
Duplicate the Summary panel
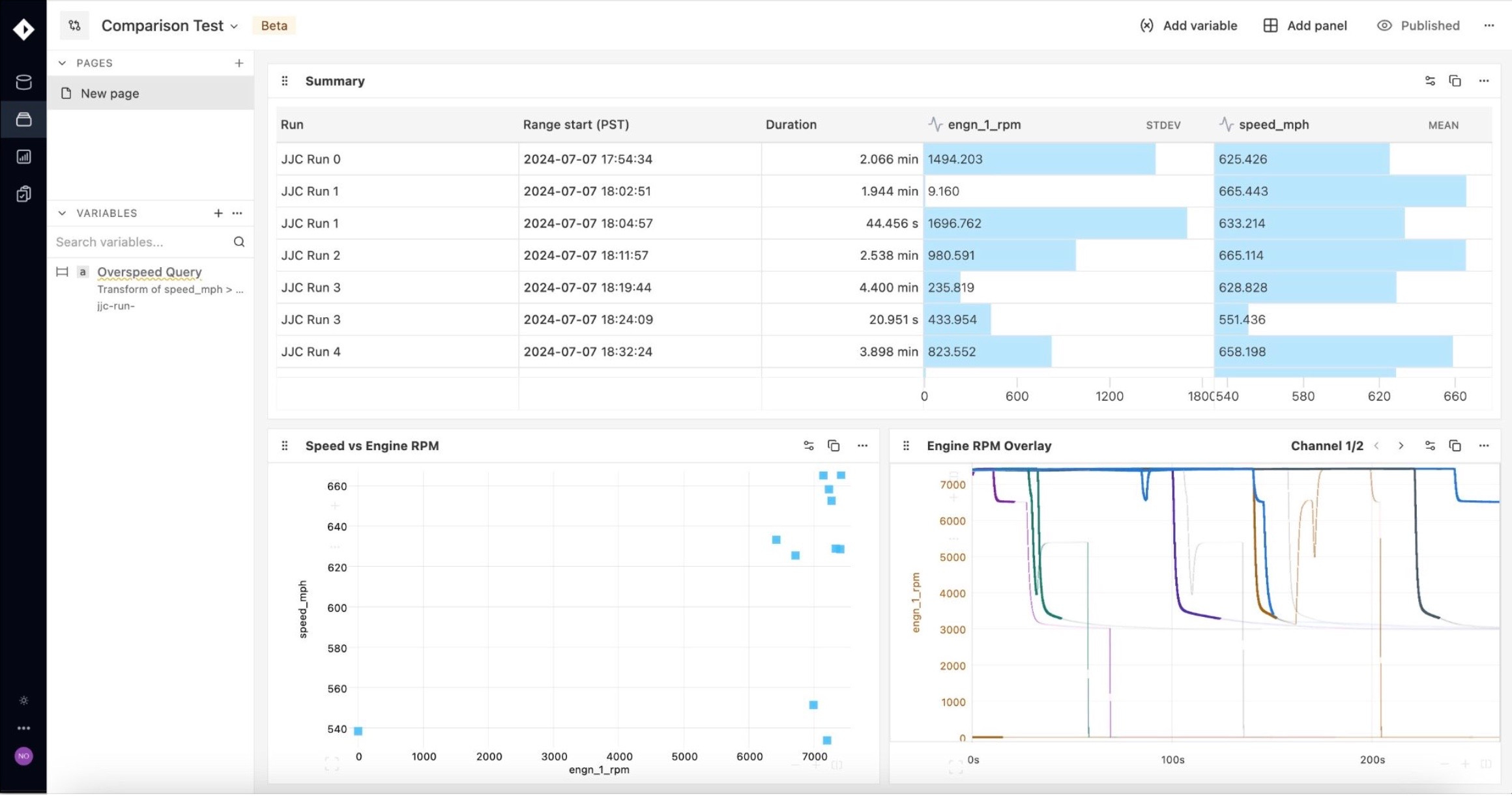(x=1455, y=81)
